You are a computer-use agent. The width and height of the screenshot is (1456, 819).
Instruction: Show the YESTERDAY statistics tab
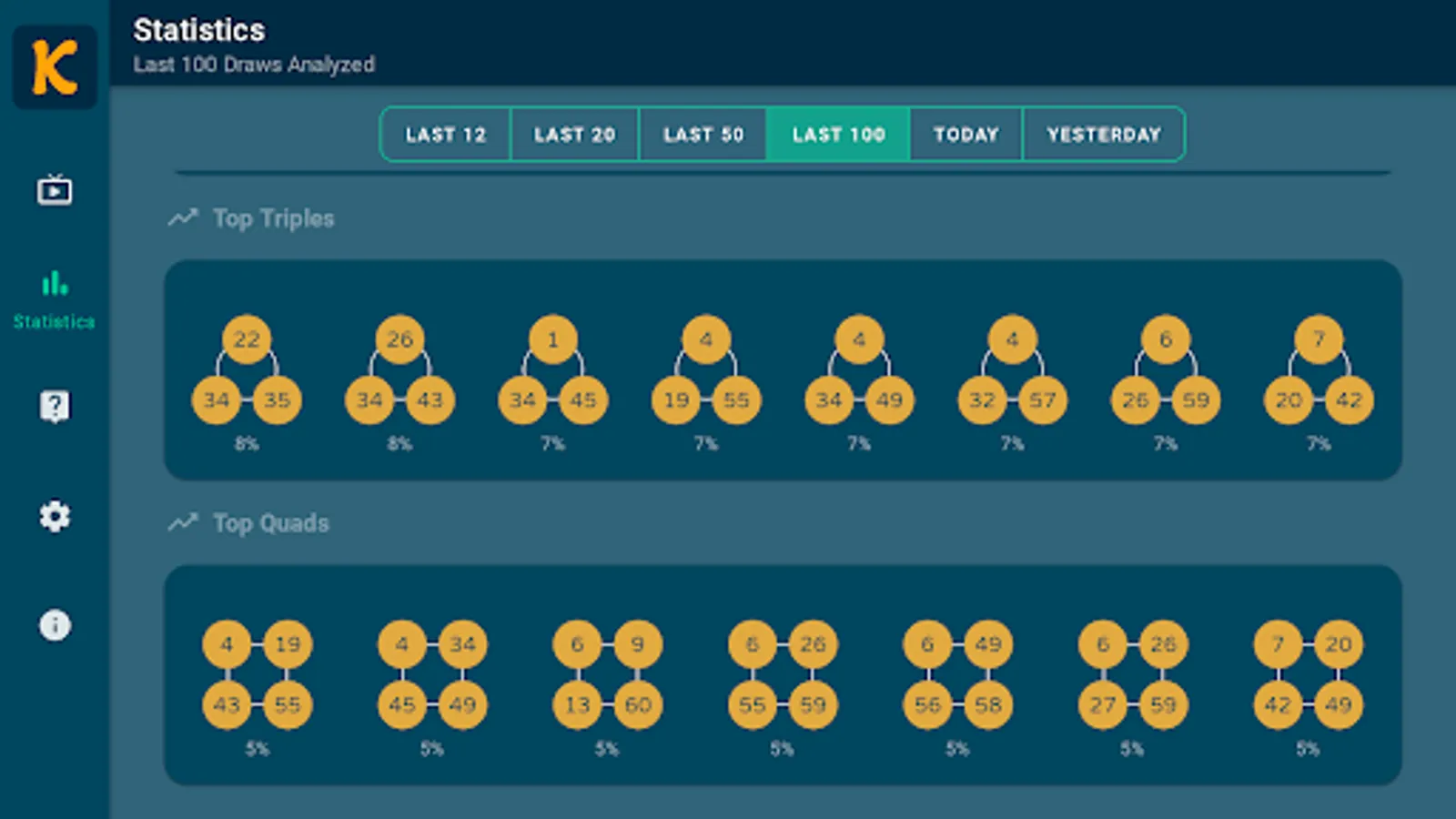pyautogui.click(x=1104, y=135)
